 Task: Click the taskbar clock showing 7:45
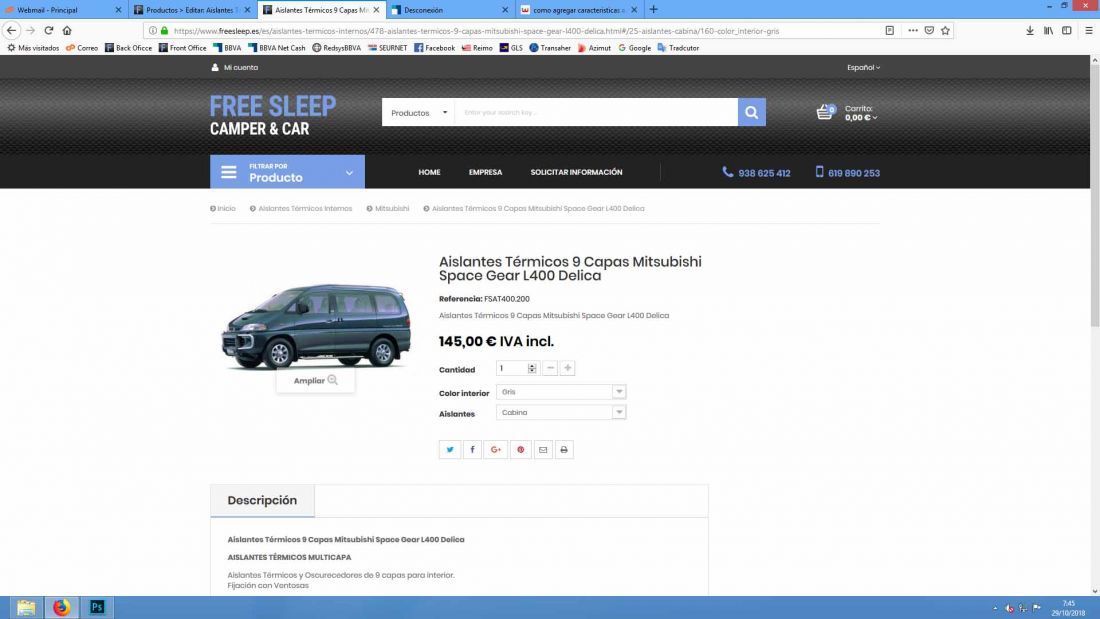point(1068,608)
